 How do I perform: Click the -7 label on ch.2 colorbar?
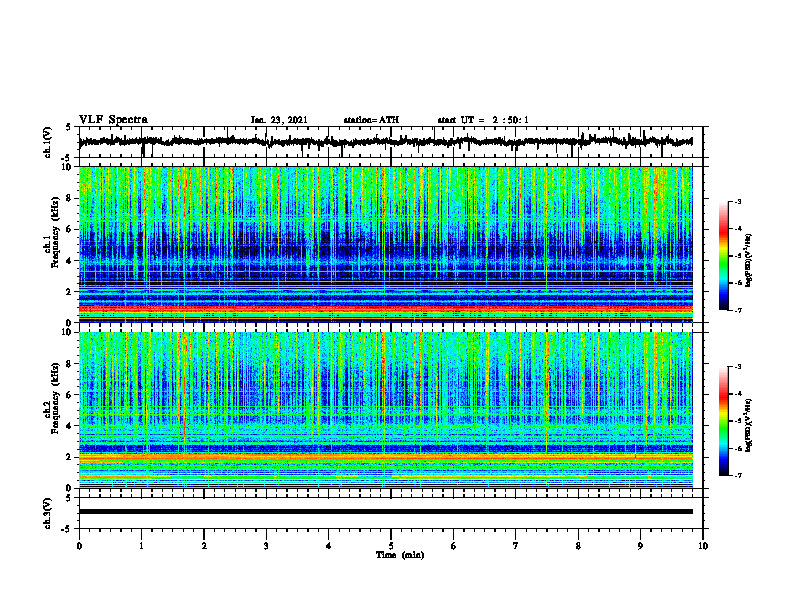click(737, 475)
